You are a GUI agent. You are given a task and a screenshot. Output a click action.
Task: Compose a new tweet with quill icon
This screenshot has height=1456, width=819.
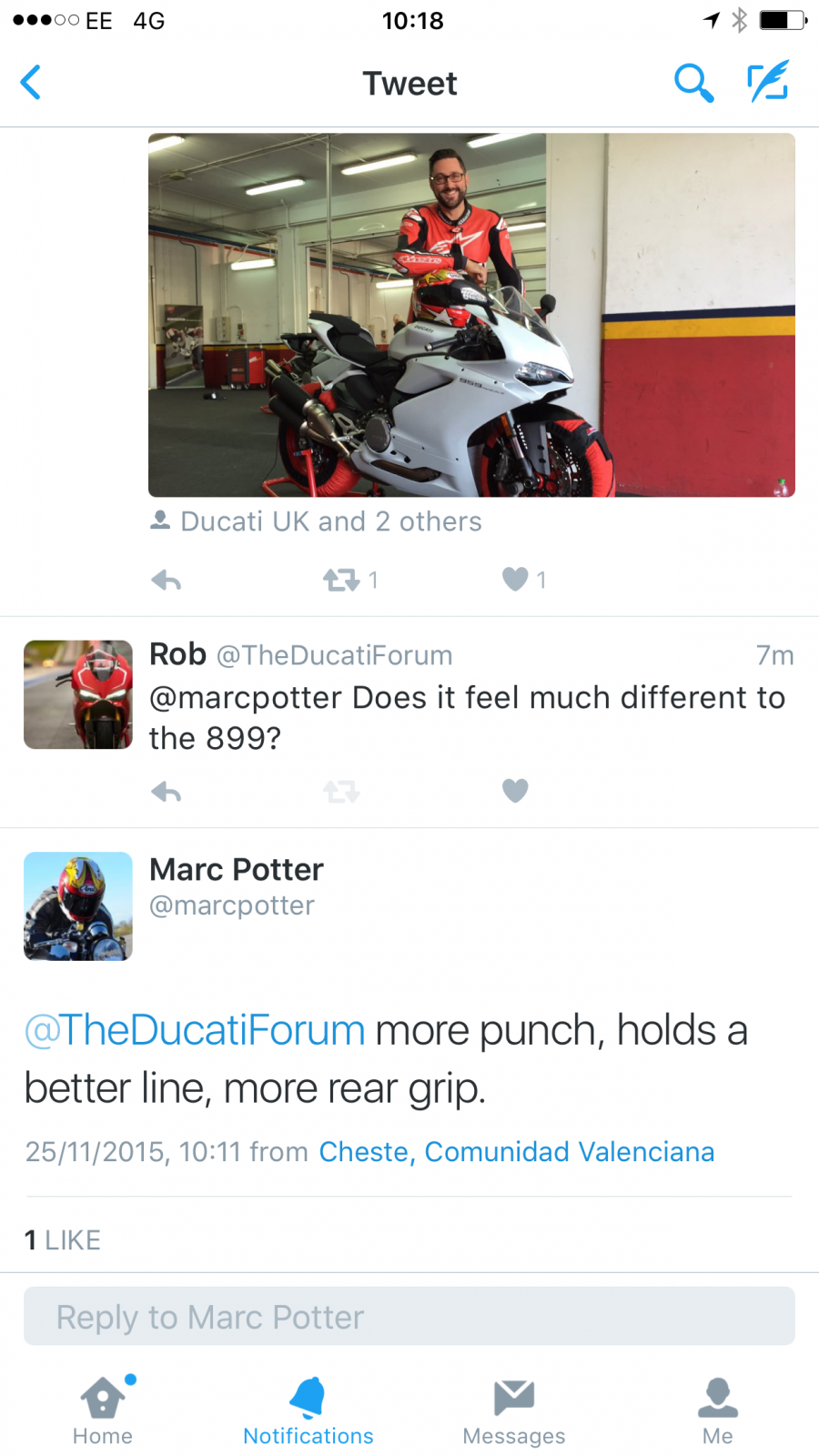tap(768, 82)
